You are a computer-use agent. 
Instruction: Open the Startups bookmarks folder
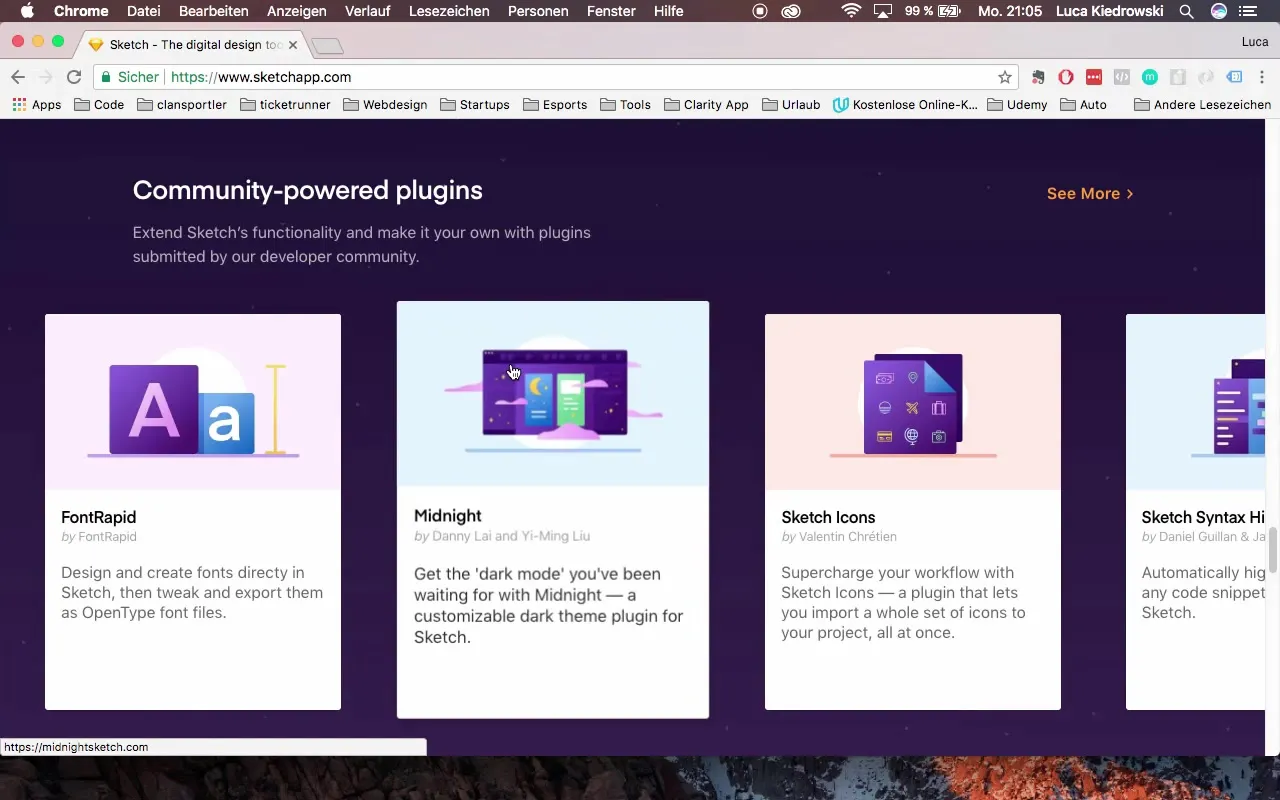pyautogui.click(x=475, y=104)
